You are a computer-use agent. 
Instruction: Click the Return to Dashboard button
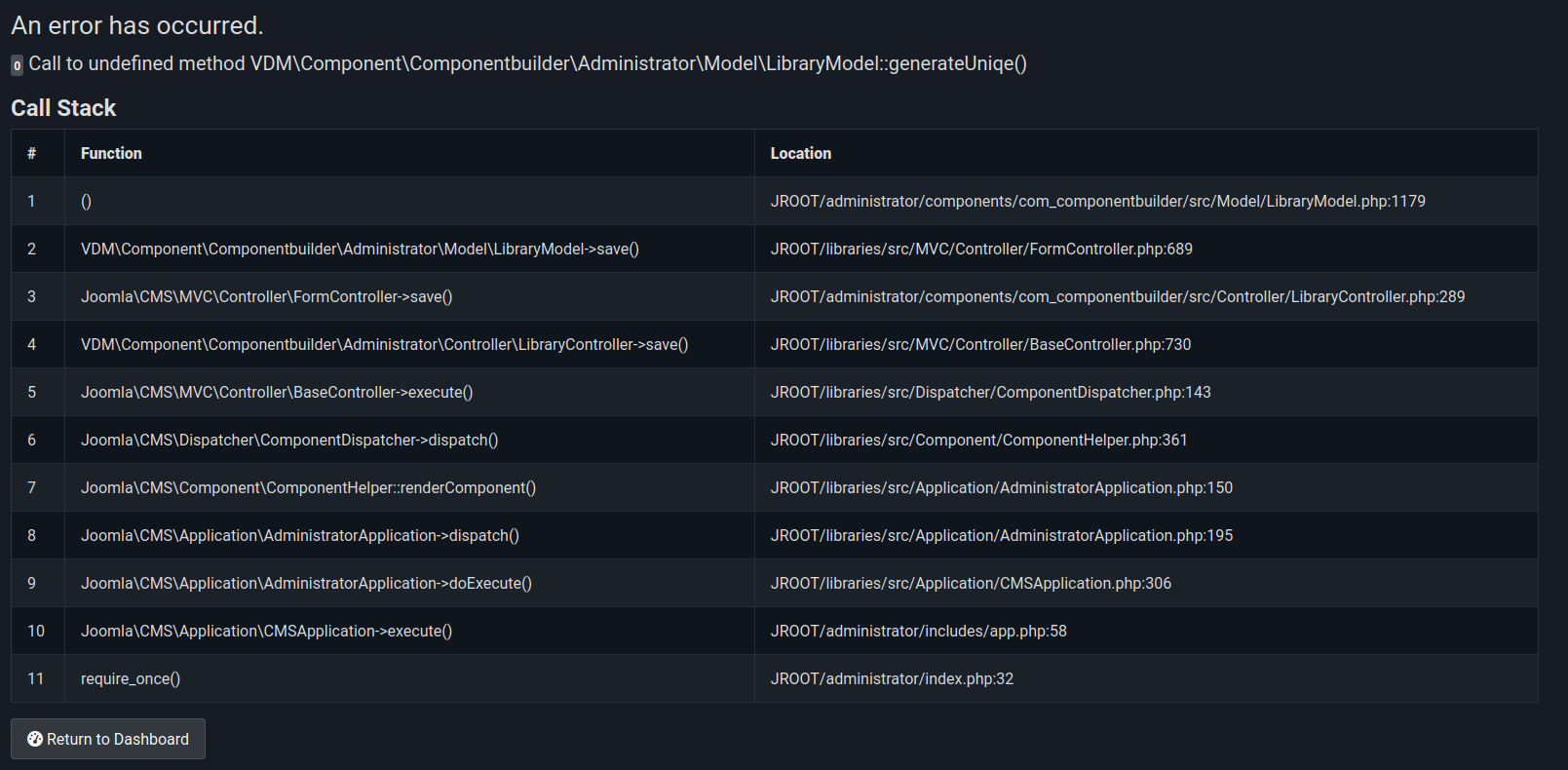point(108,739)
